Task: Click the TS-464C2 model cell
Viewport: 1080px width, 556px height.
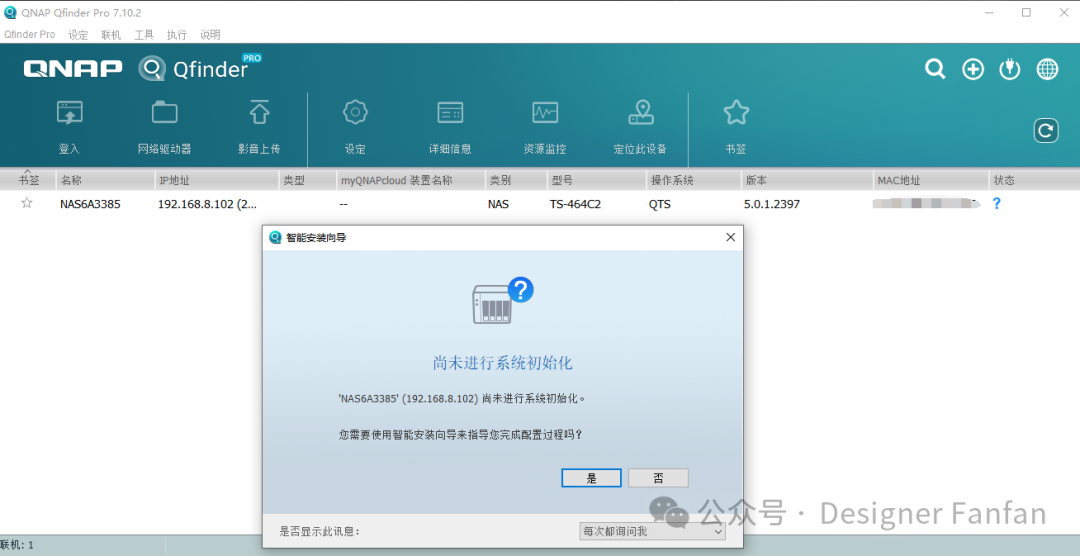Action: pos(575,204)
